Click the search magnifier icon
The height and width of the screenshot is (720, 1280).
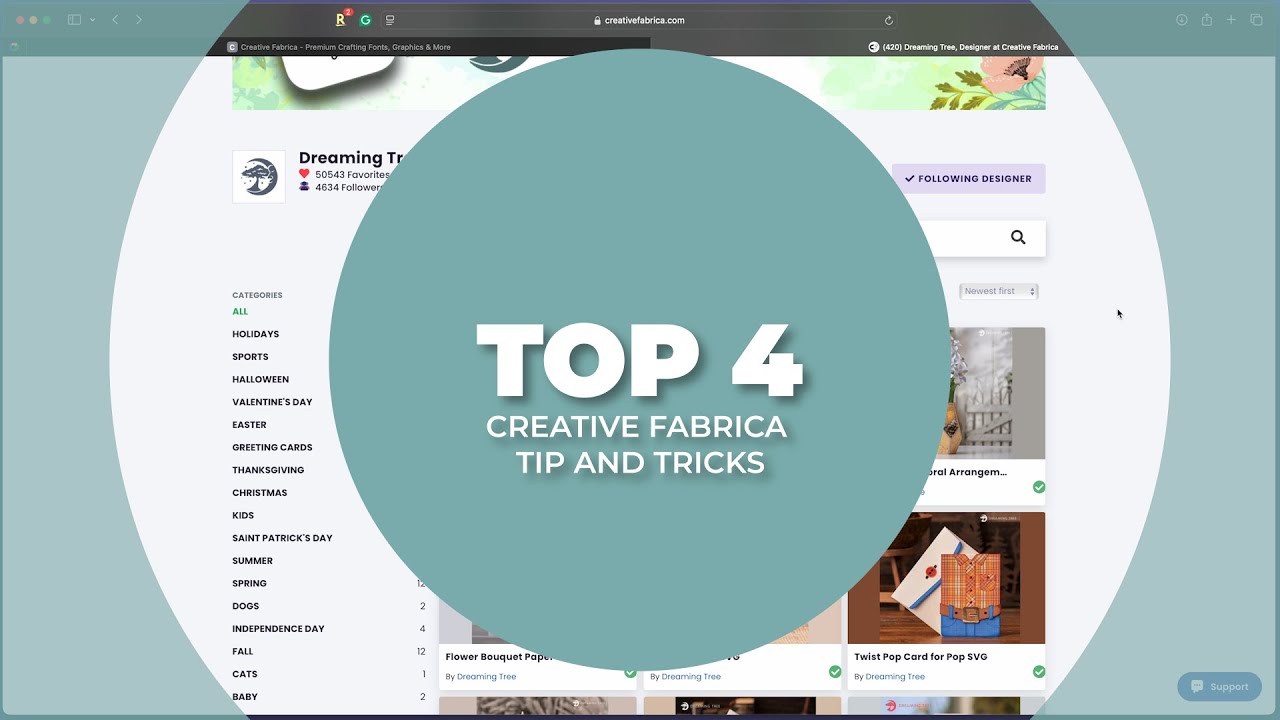coord(1018,237)
